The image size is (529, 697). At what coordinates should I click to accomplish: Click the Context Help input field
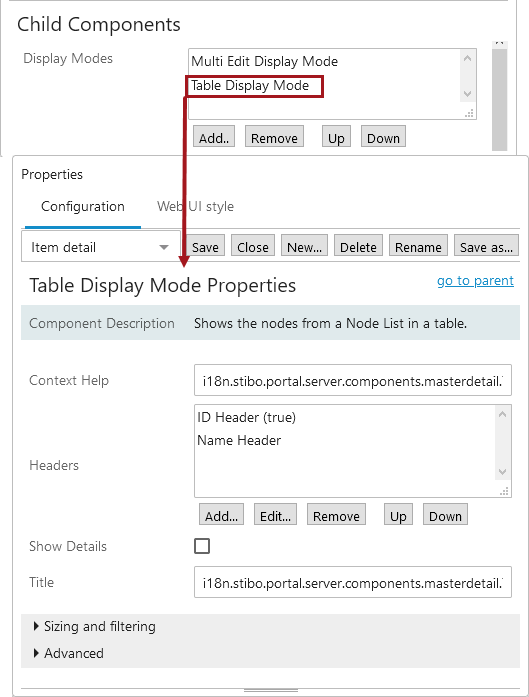(x=353, y=381)
